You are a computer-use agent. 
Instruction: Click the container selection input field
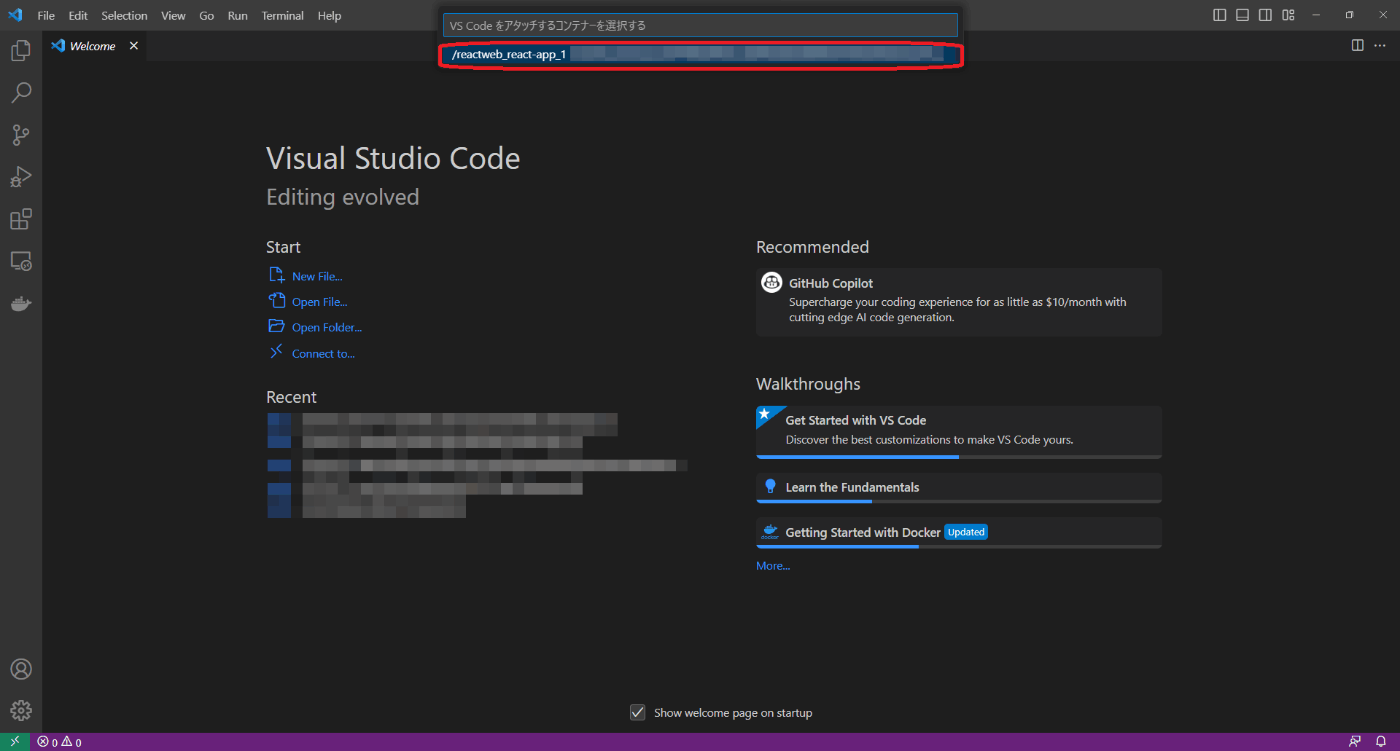700,25
